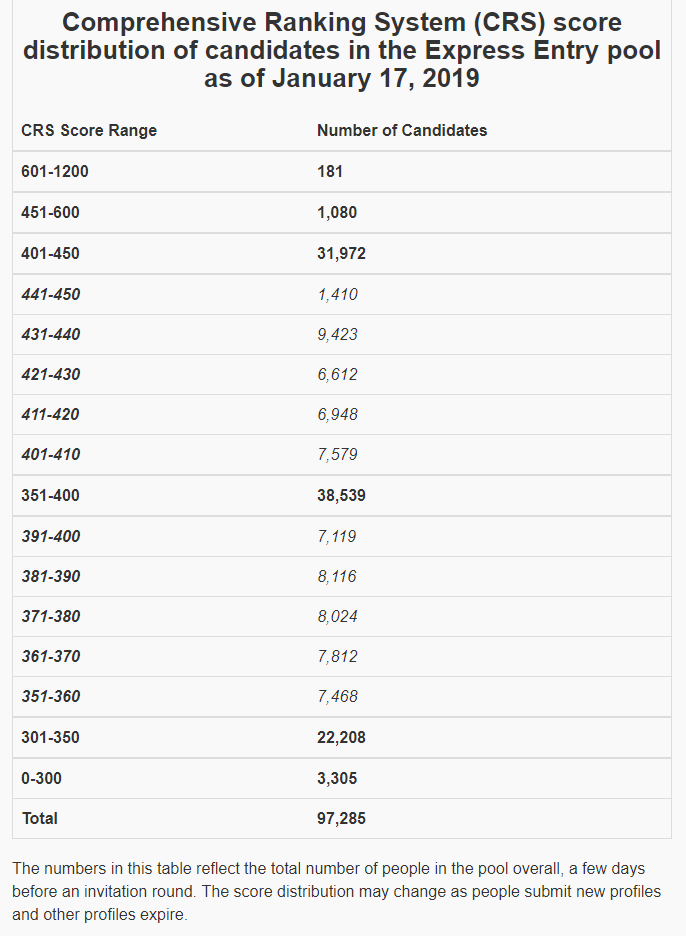Click the 31,972 candidates total
This screenshot has height=936, width=686.
click(x=341, y=254)
